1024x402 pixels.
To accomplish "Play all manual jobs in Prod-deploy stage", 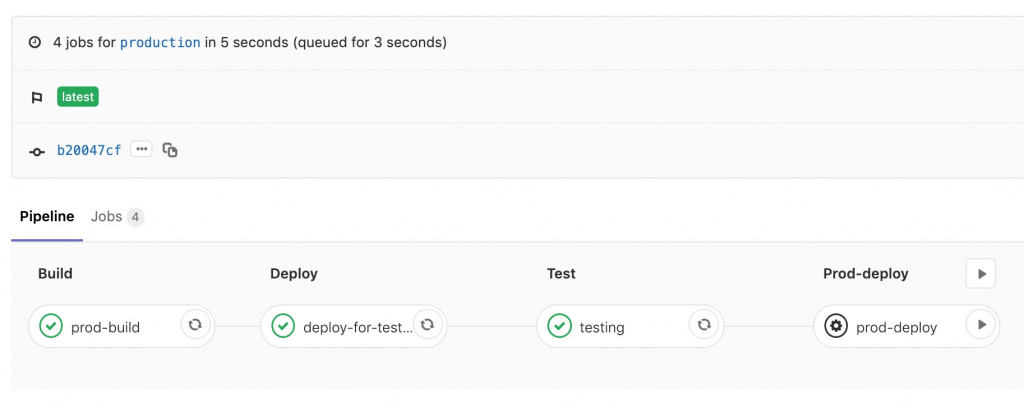I will 981,273.
